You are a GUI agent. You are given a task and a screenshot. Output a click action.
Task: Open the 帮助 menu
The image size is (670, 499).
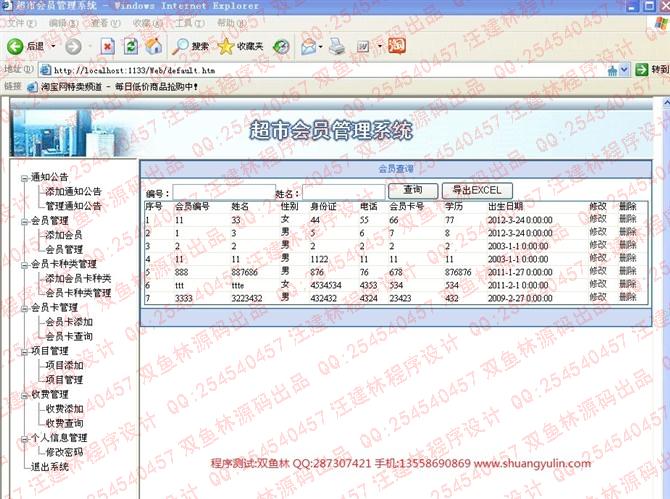click(232, 23)
